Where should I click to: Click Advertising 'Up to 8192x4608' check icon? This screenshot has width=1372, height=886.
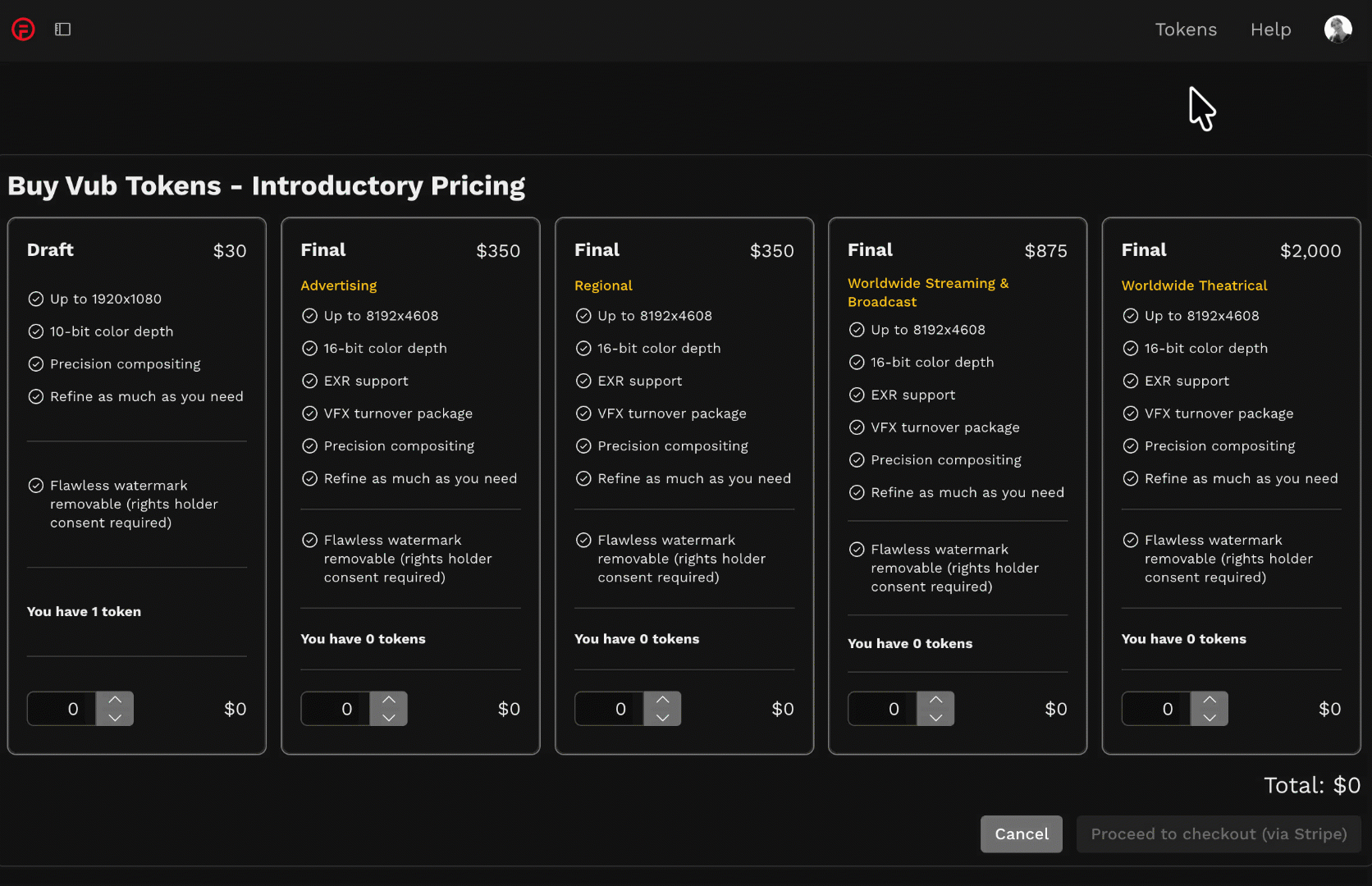tap(309, 316)
